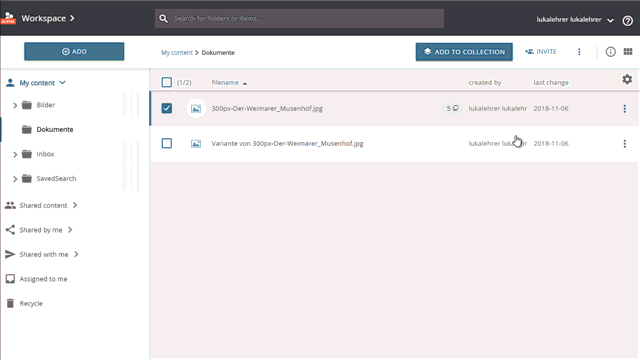Toggle the select all checkbox
Screen dimensions: 640x360
coord(167,82)
